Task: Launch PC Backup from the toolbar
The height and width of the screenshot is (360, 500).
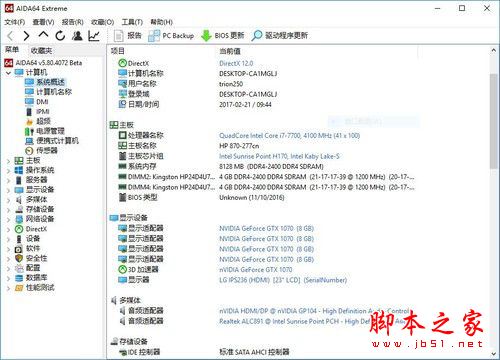Action: [x=171, y=35]
